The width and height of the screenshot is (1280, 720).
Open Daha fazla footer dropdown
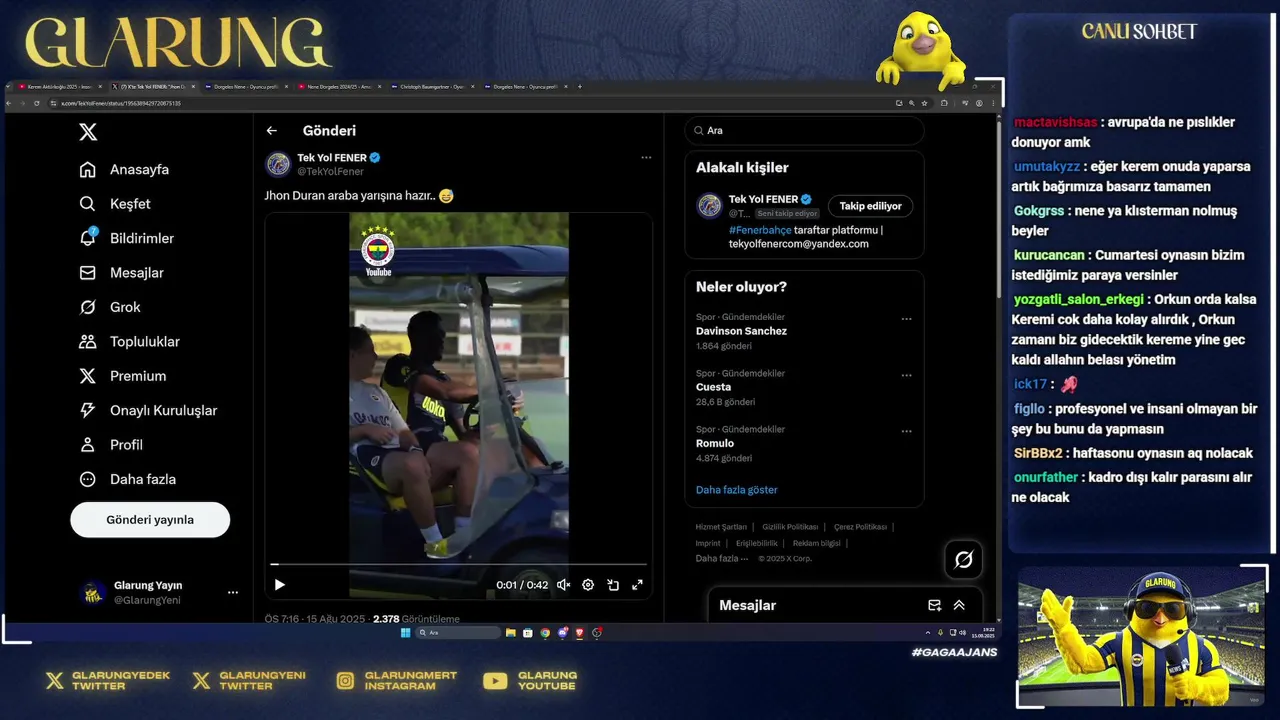point(721,559)
